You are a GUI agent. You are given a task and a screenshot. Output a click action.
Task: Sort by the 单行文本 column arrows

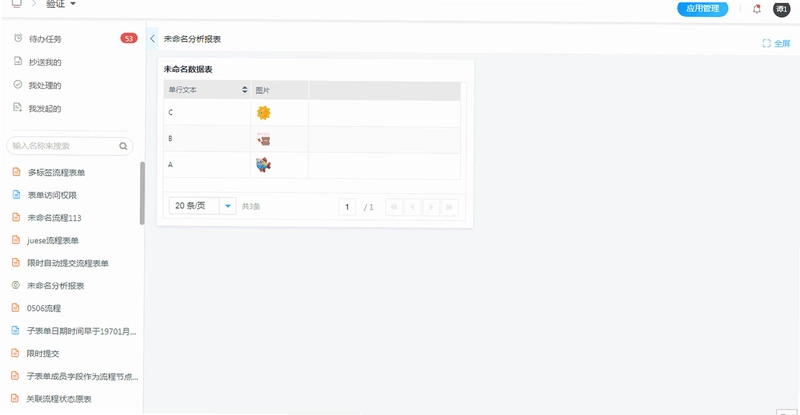[244, 90]
